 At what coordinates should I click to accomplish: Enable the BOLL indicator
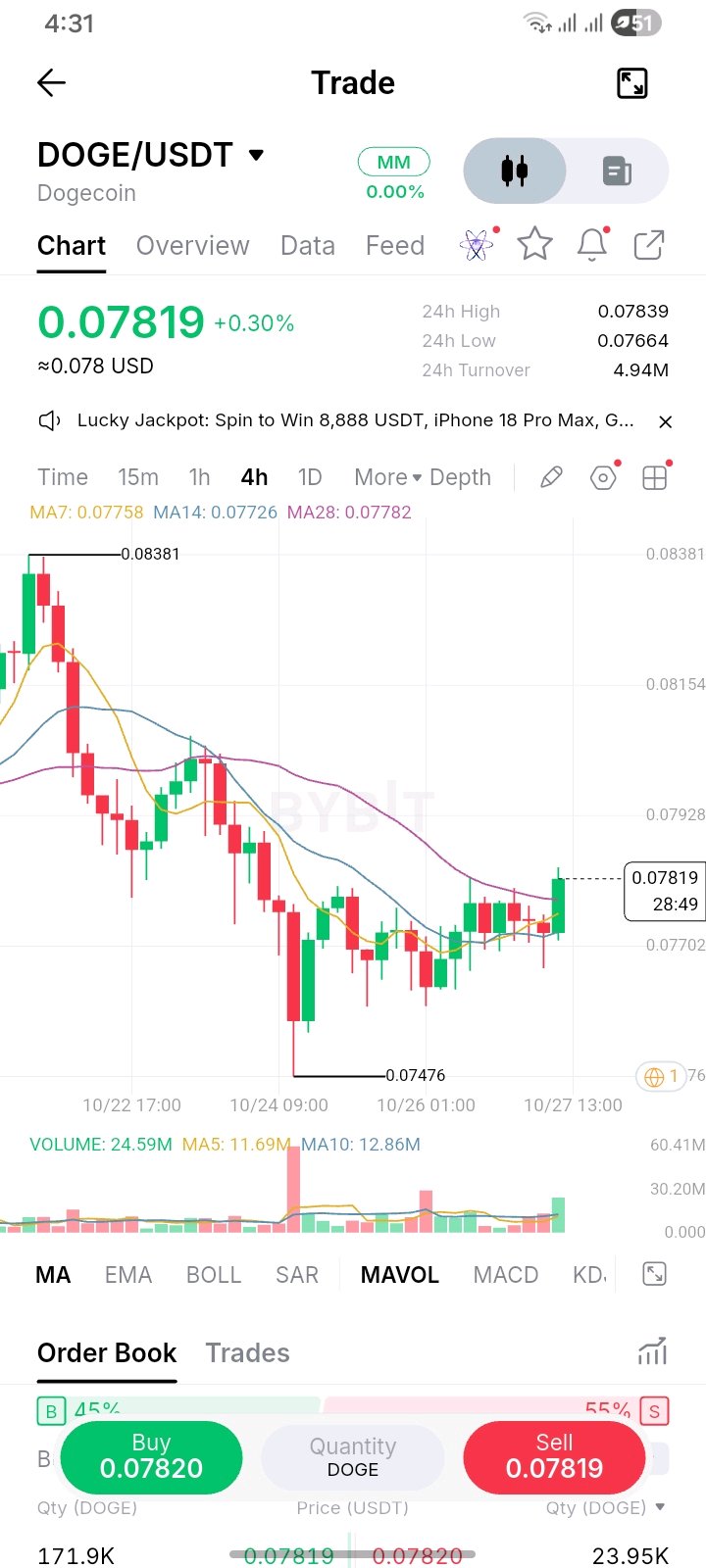[x=214, y=1275]
